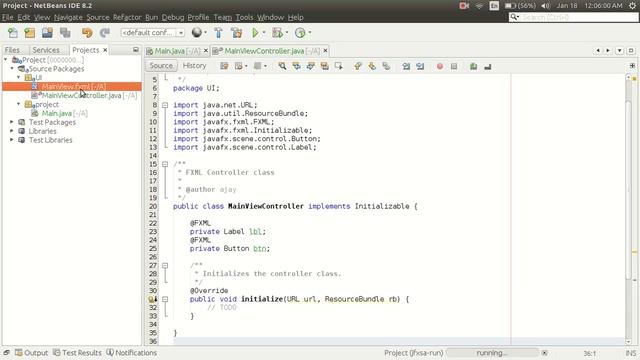Click the Clean and Build icon
This screenshot has height=360, width=640.
click(x=236, y=33)
